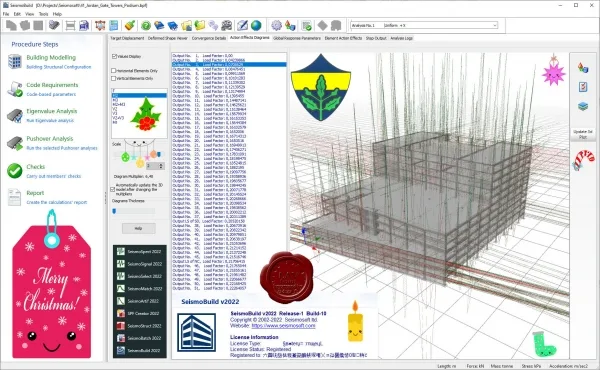Click the first blue book toolbar icon
The image size is (600, 370).
tap(159, 25)
